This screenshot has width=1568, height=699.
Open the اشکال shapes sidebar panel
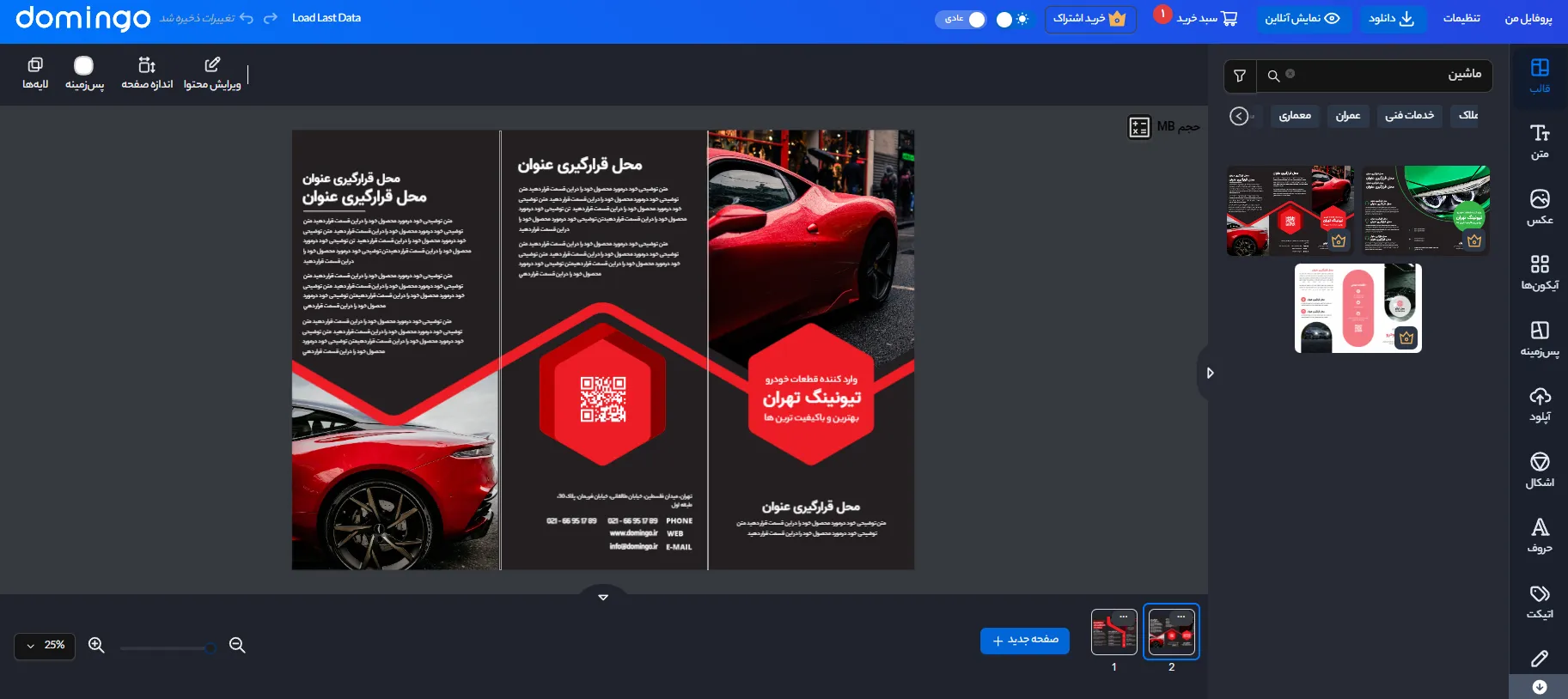point(1539,470)
